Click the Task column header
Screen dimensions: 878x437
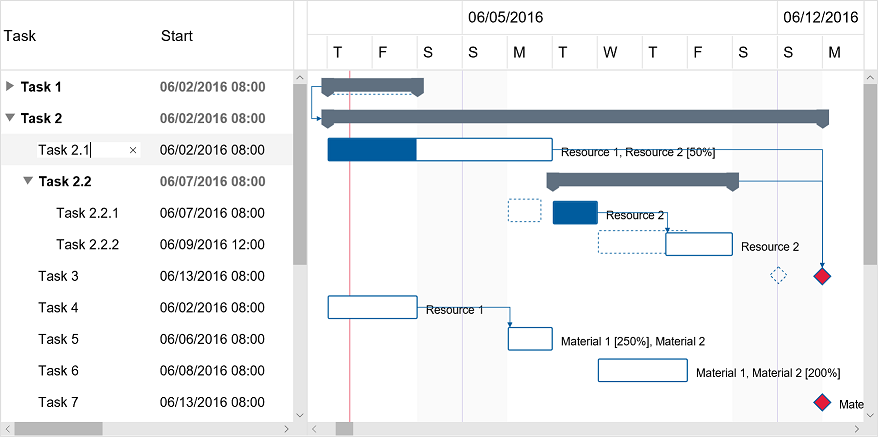pos(20,36)
